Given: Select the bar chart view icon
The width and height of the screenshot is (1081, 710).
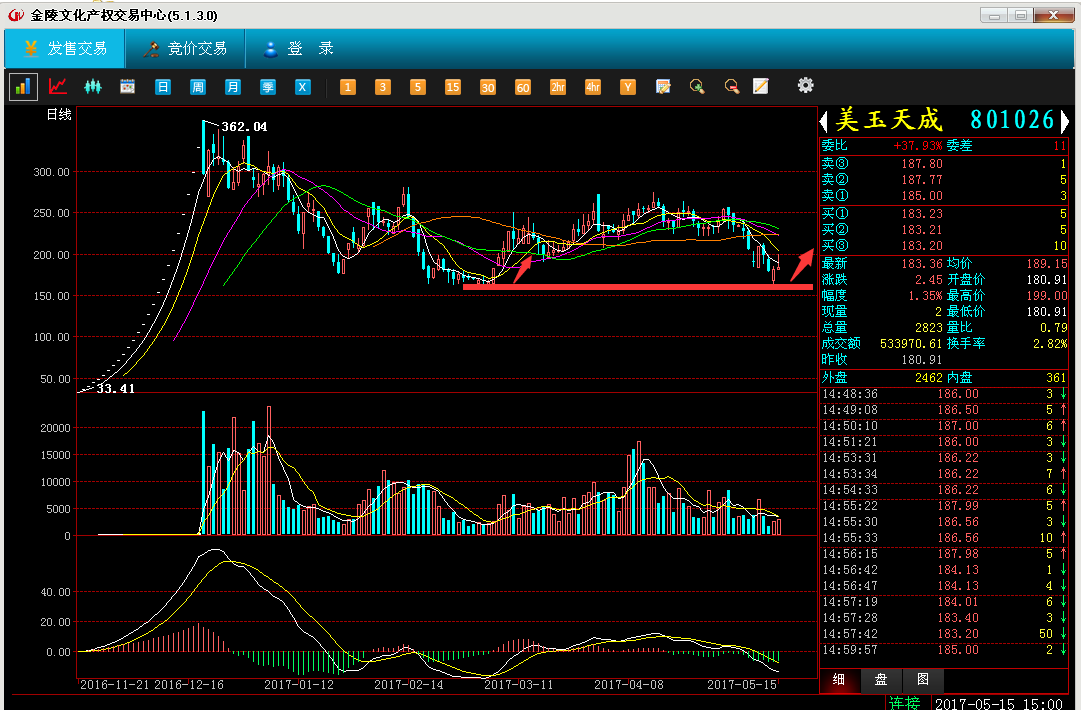Looking at the screenshot, I should pyautogui.click(x=23, y=86).
